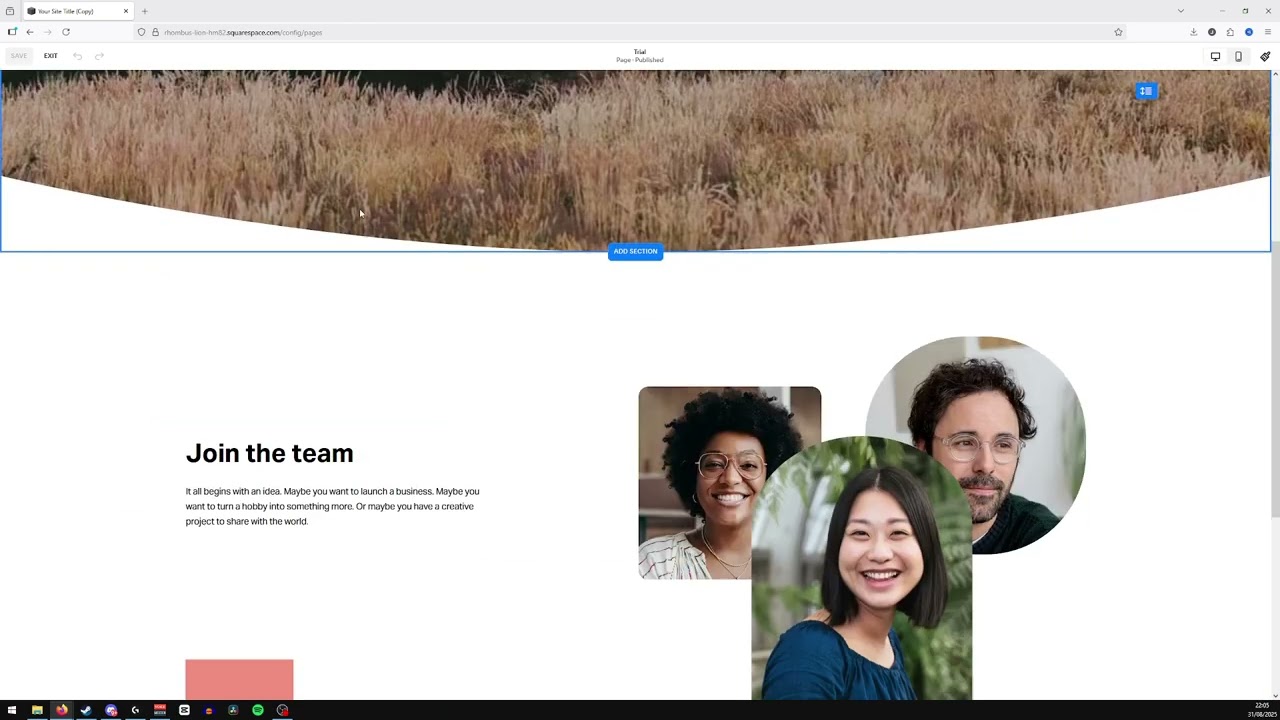1280x720 pixels.
Task: Open the Firefox View icon at top left
Action: 10,11
